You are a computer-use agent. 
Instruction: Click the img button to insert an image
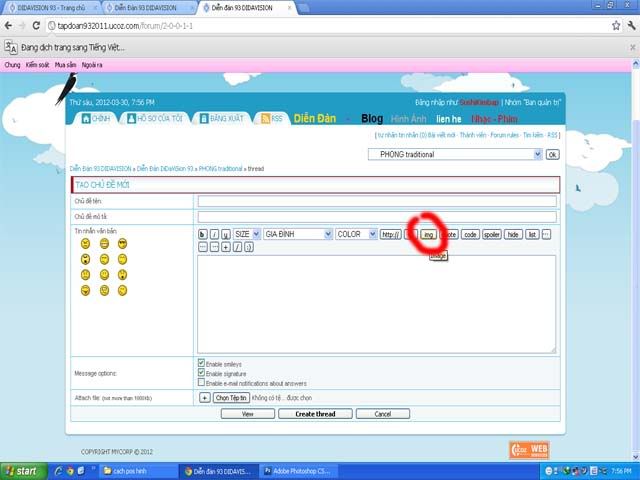pos(428,234)
